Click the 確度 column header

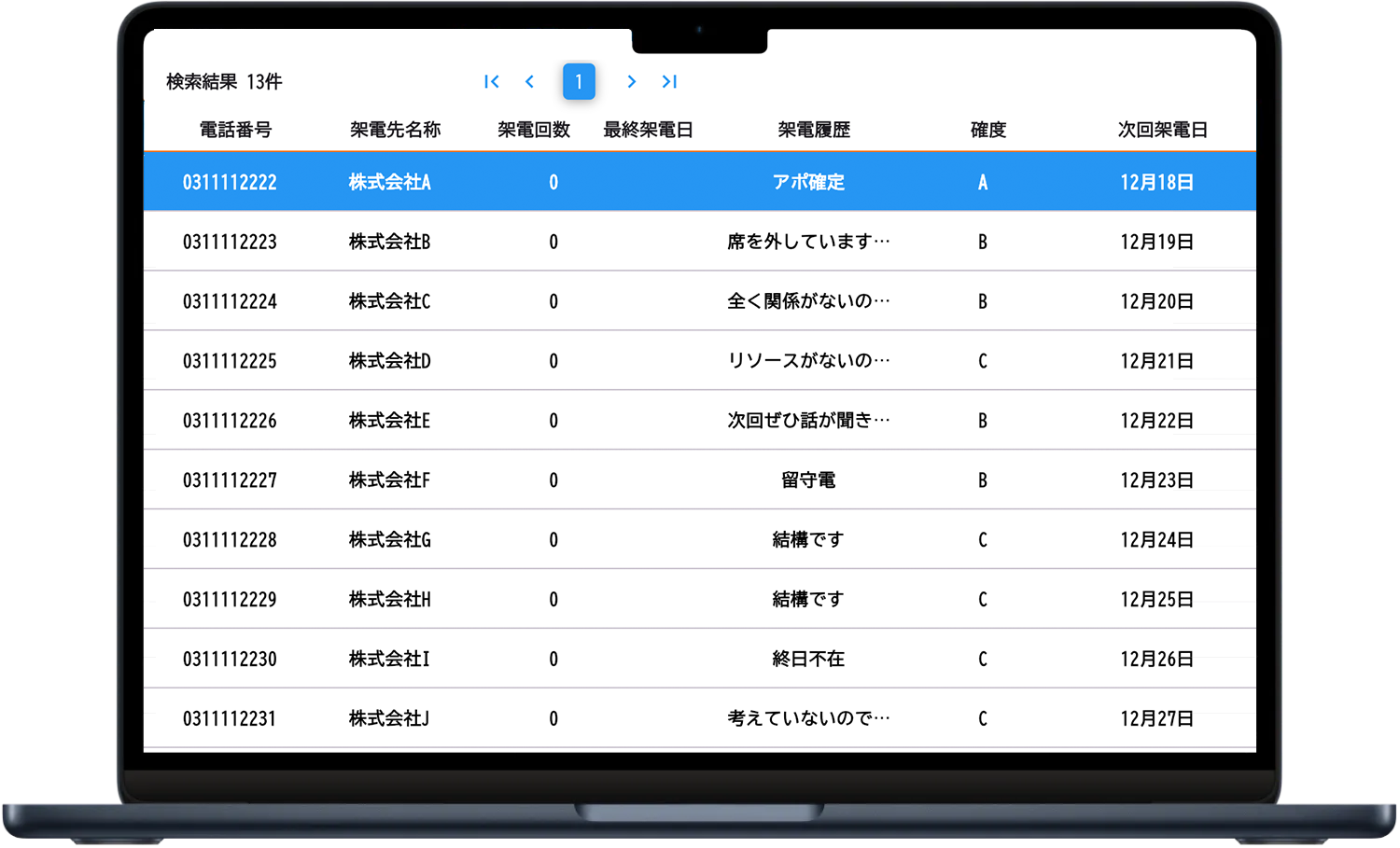tap(988, 130)
